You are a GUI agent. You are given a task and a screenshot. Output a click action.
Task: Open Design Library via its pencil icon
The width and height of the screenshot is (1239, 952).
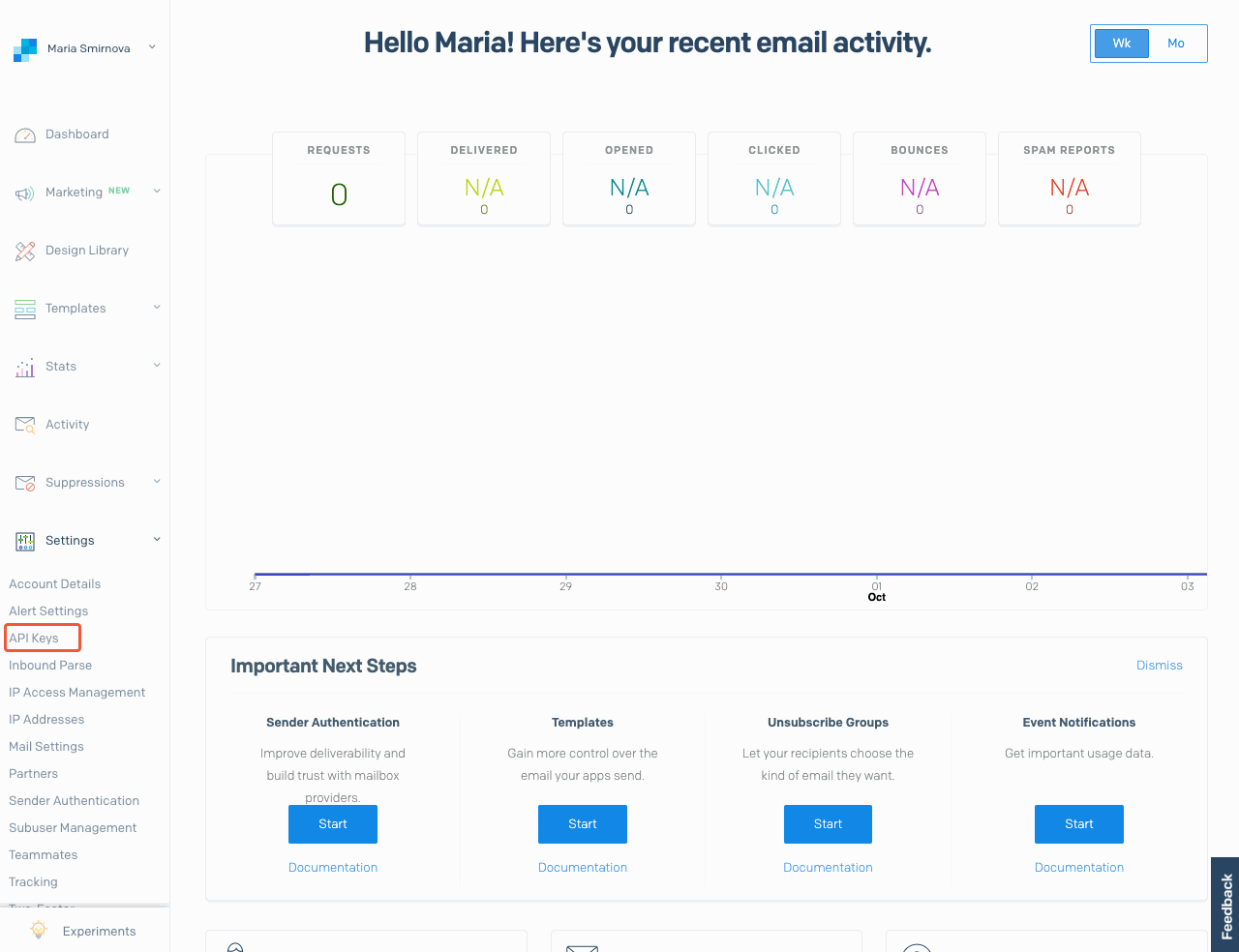click(25, 252)
